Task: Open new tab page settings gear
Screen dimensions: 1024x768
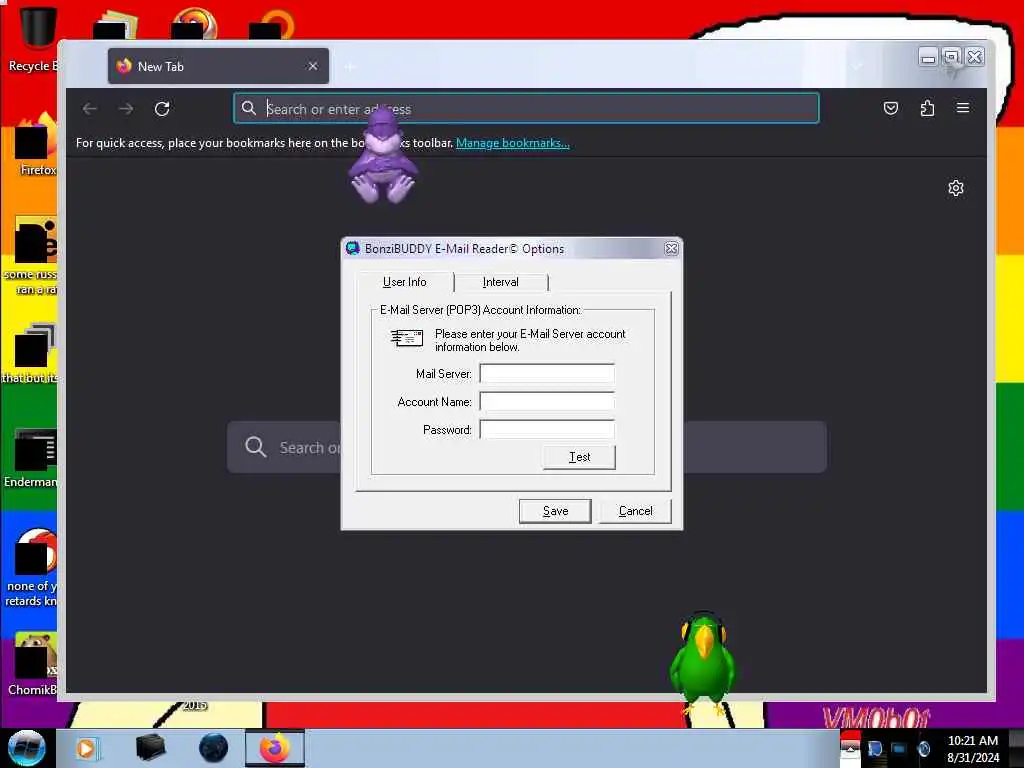Action: 955,188
